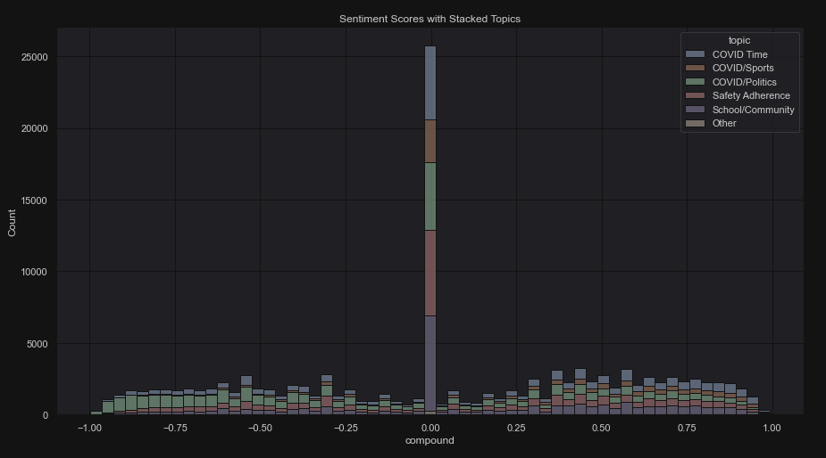Click the y-axis label "Count"
The height and width of the screenshot is (458, 826).
coord(12,221)
